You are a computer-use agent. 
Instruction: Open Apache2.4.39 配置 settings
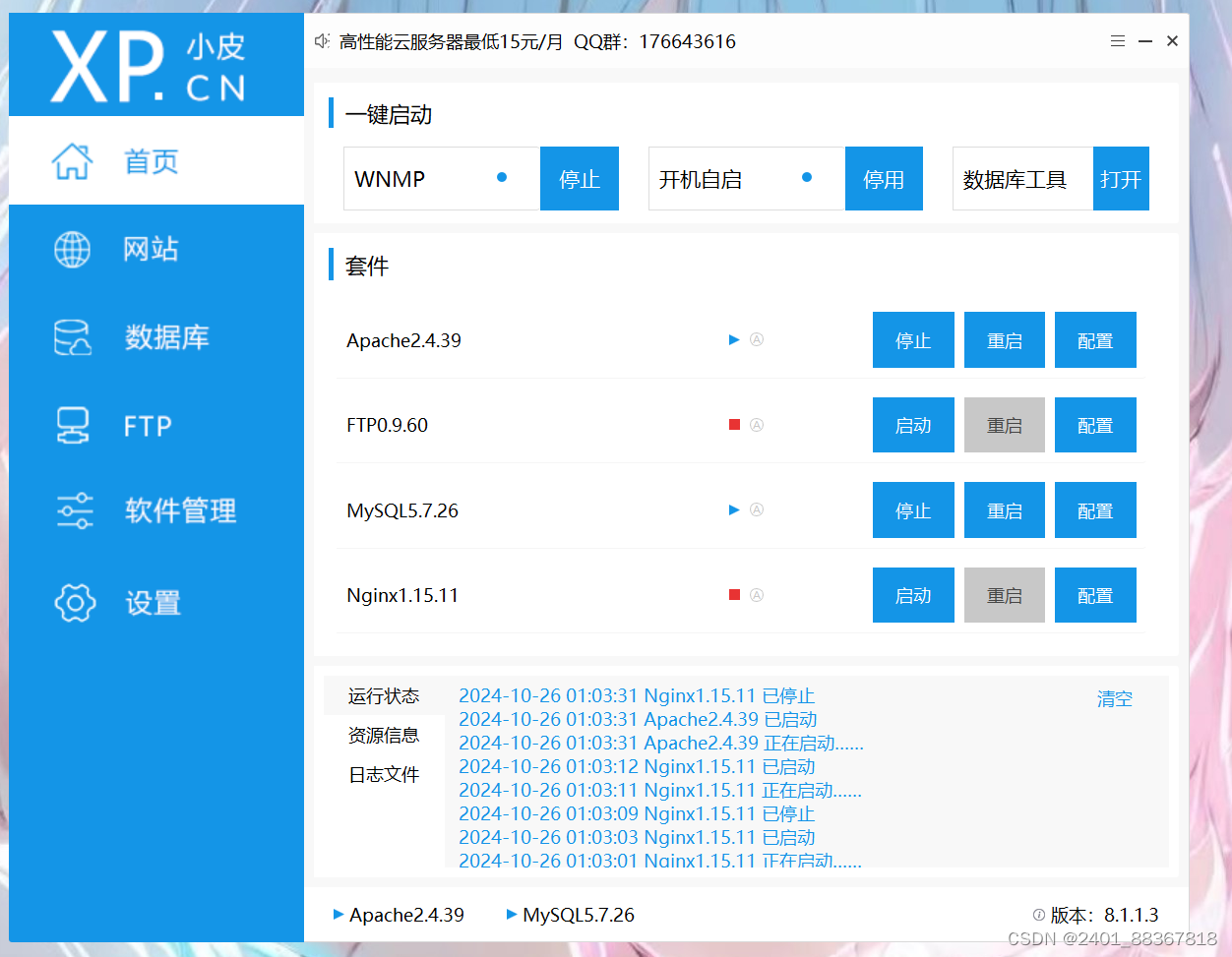click(x=1095, y=340)
